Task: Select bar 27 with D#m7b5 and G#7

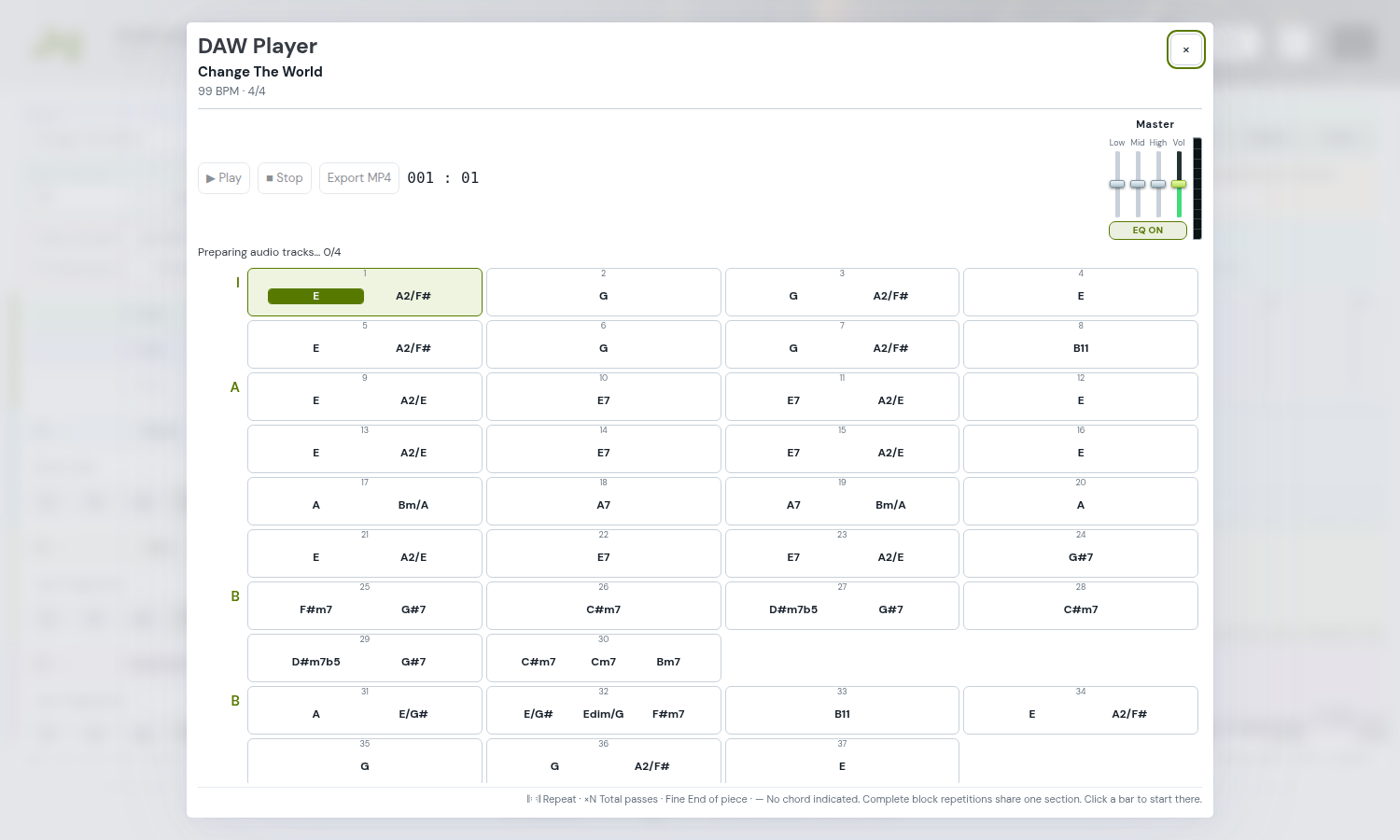Action: coord(842,606)
